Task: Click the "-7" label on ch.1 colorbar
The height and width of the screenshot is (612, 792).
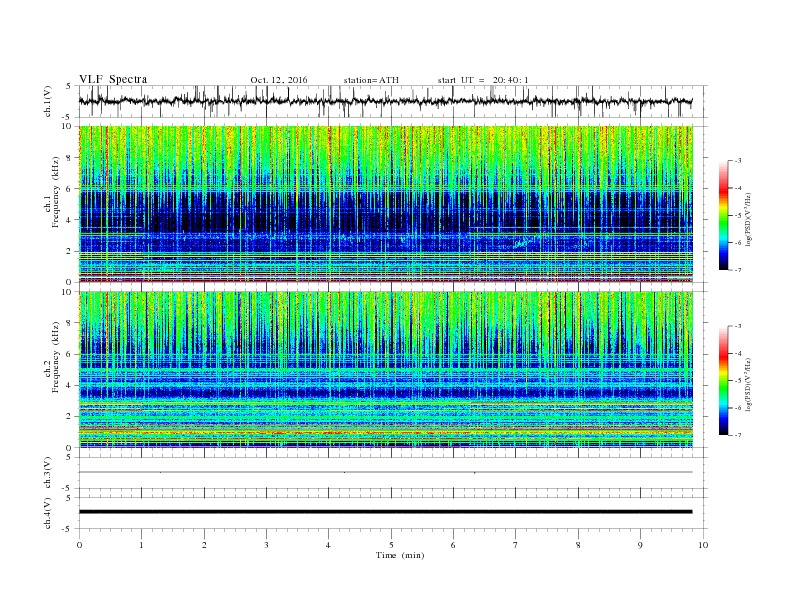Action: tap(738, 270)
